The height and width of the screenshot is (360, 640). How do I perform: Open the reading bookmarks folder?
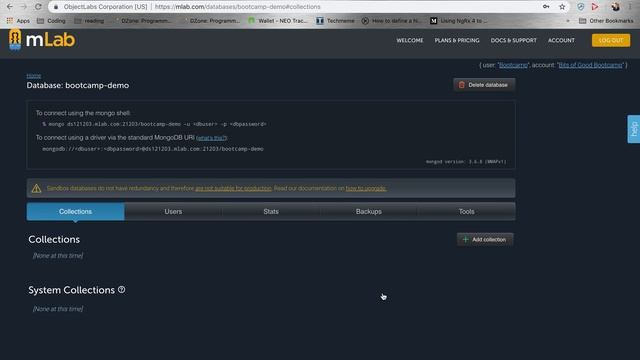tap(89, 20)
